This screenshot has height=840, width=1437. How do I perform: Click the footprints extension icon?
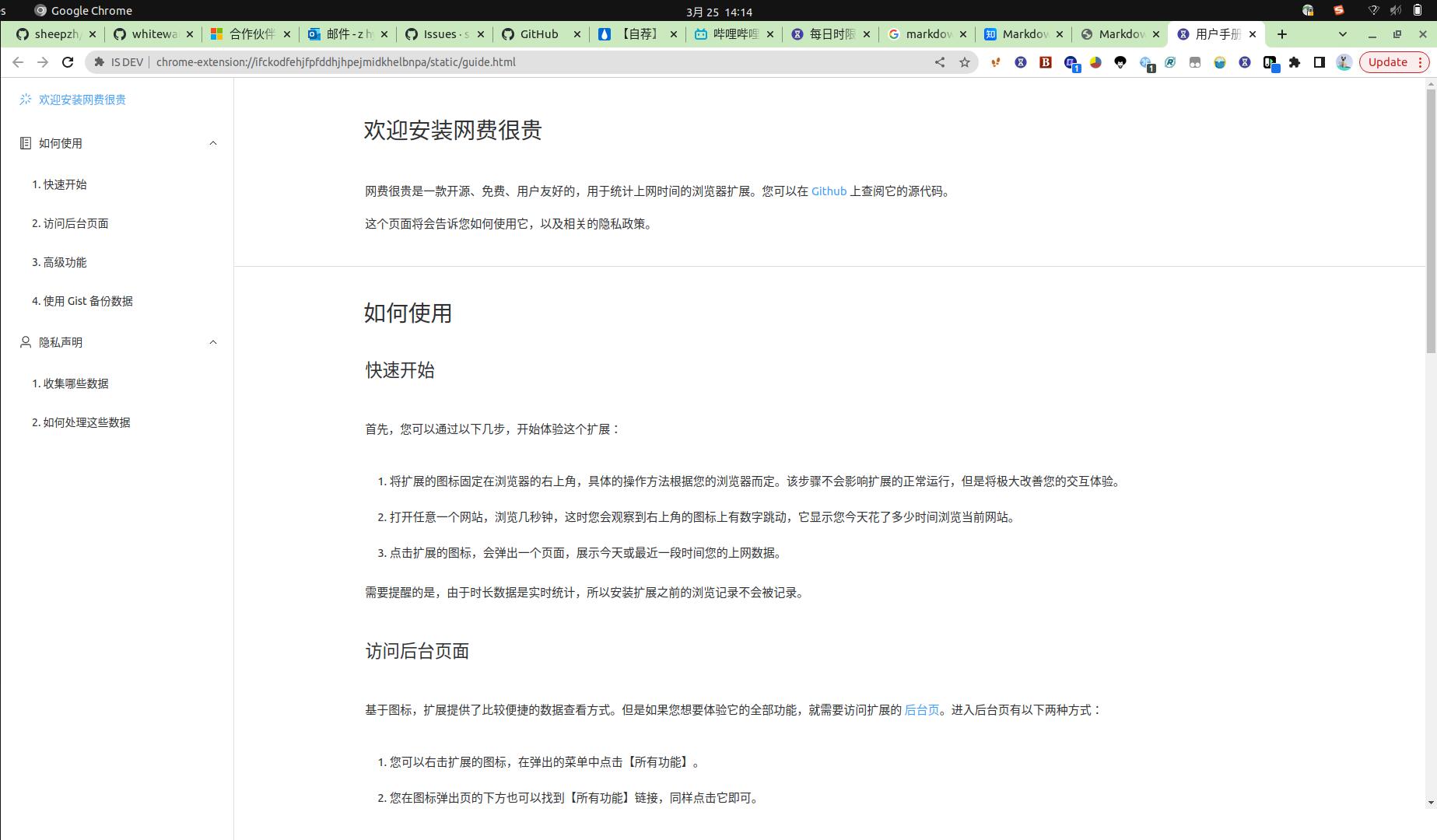pyautogui.click(x=996, y=62)
